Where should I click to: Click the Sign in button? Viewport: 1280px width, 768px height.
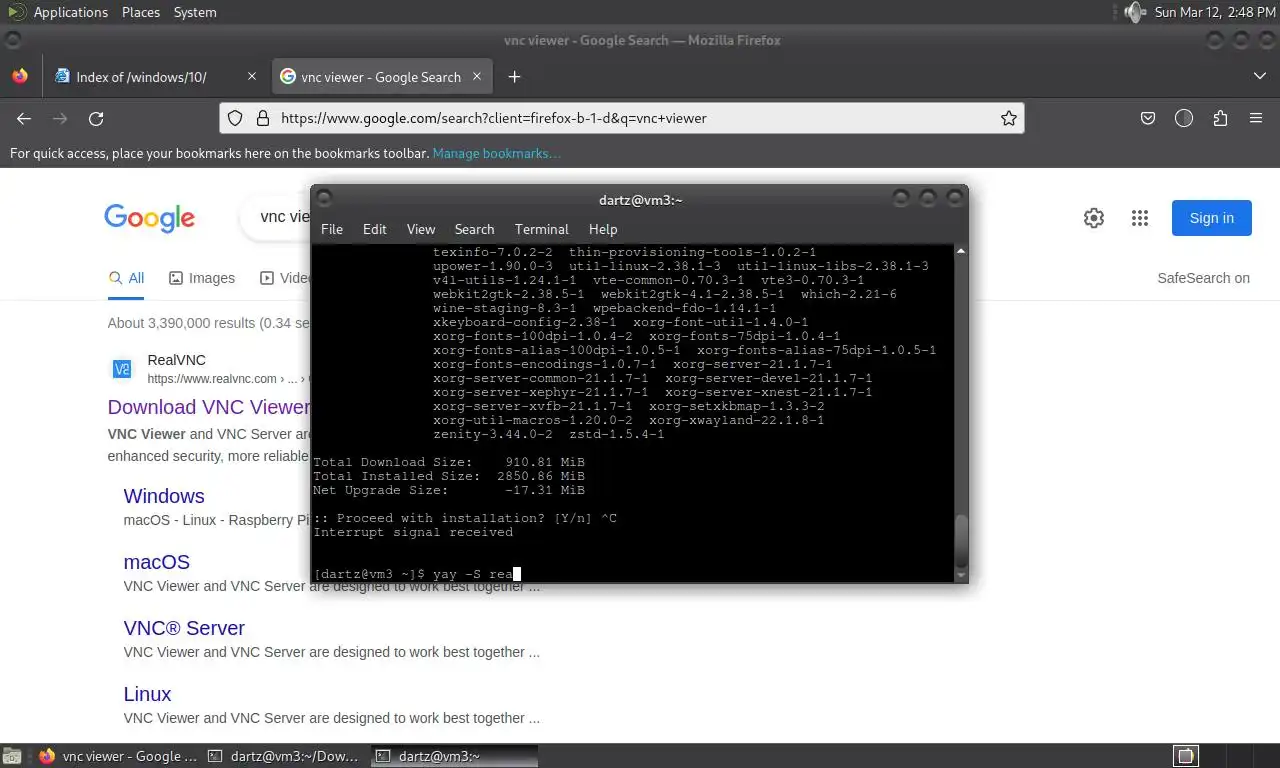tap(1212, 218)
